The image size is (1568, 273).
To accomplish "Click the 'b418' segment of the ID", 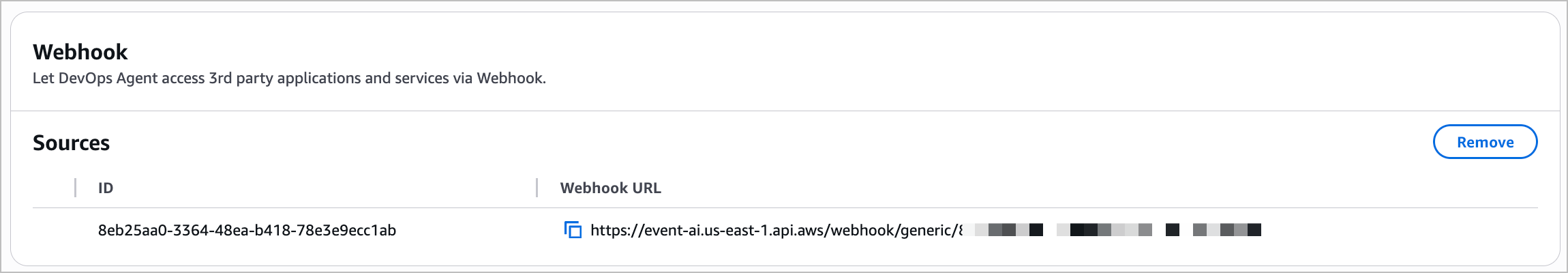I will pos(273,231).
